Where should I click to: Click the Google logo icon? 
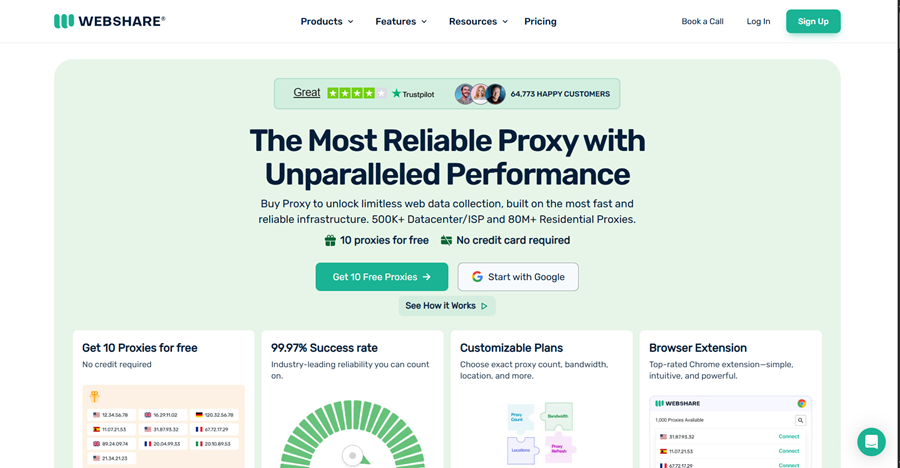pyautogui.click(x=477, y=277)
